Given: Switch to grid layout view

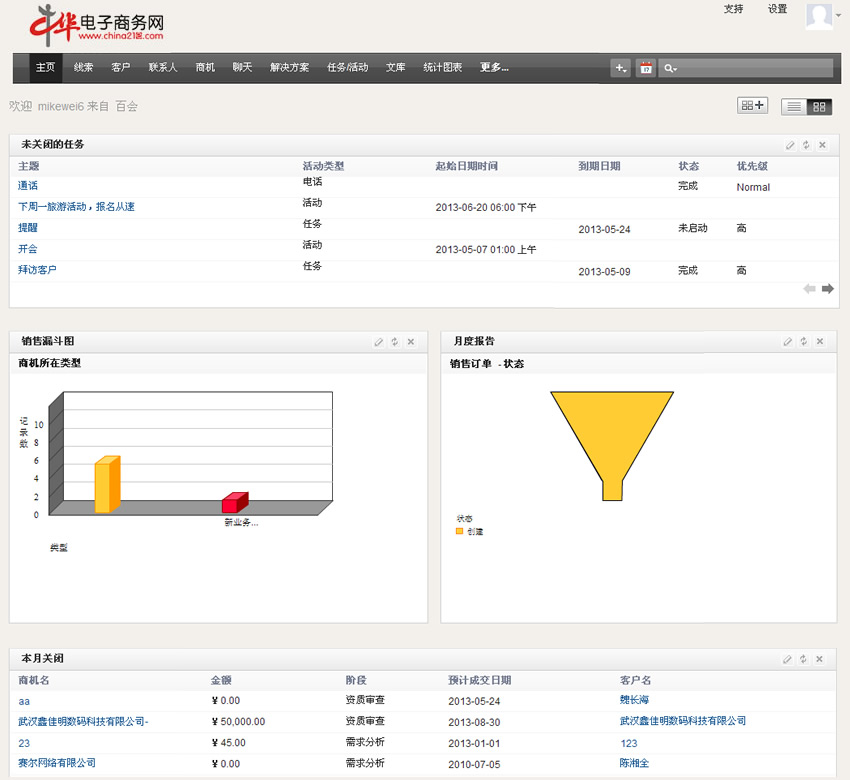Looking at the screenshot, I should coord(819,106).
